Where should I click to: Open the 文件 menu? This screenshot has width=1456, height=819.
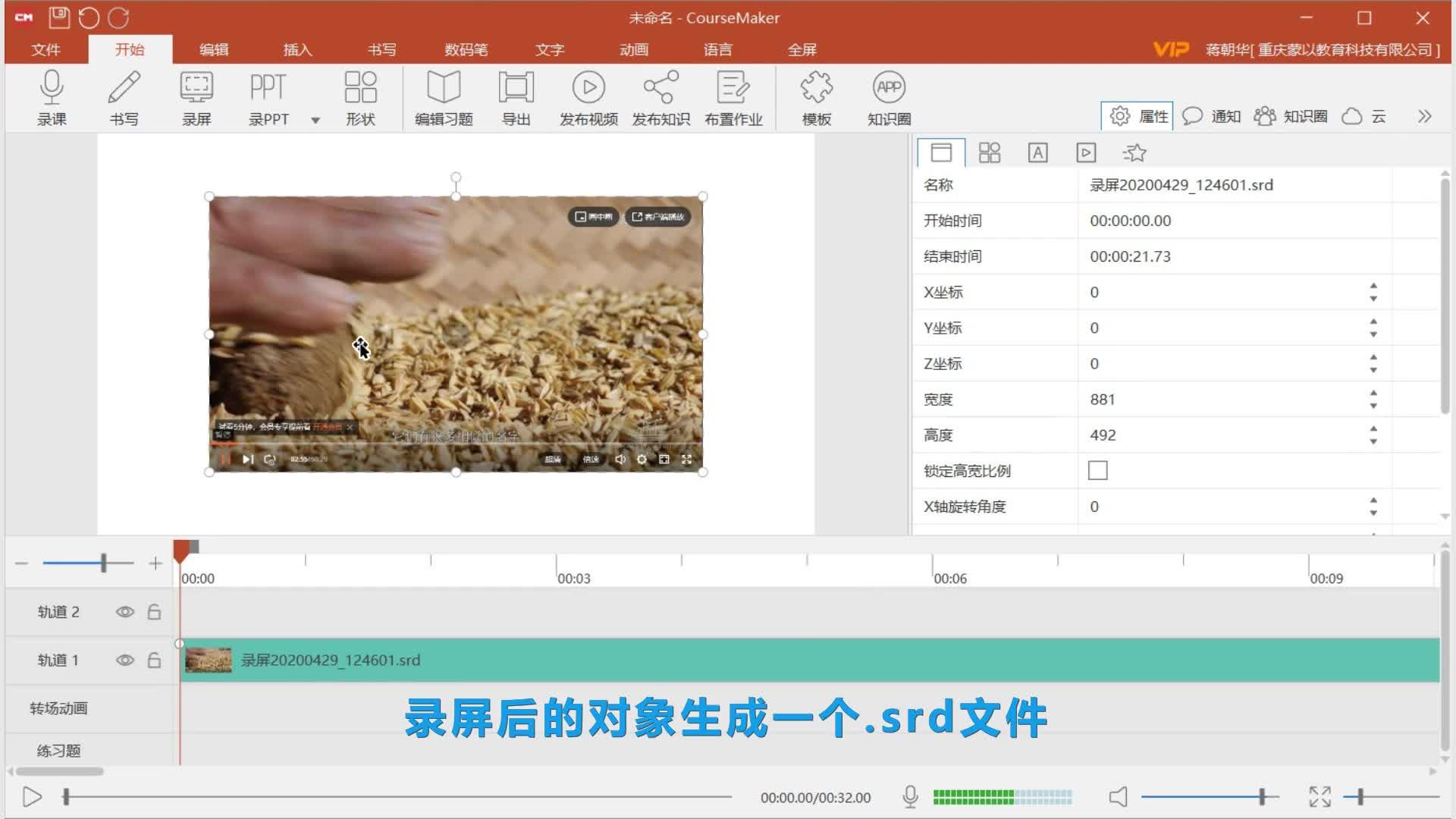45,49
